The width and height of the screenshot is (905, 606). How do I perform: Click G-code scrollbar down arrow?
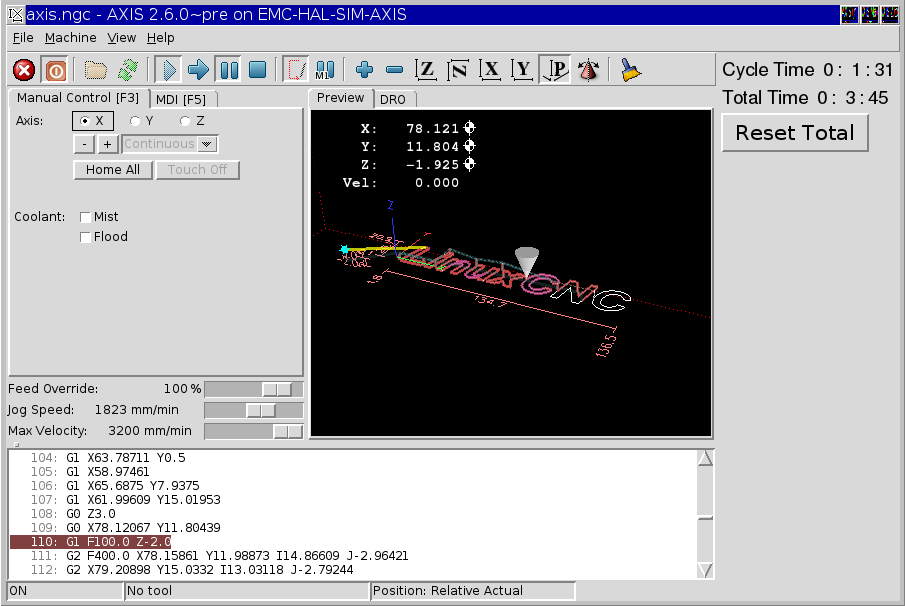[705, 570]
